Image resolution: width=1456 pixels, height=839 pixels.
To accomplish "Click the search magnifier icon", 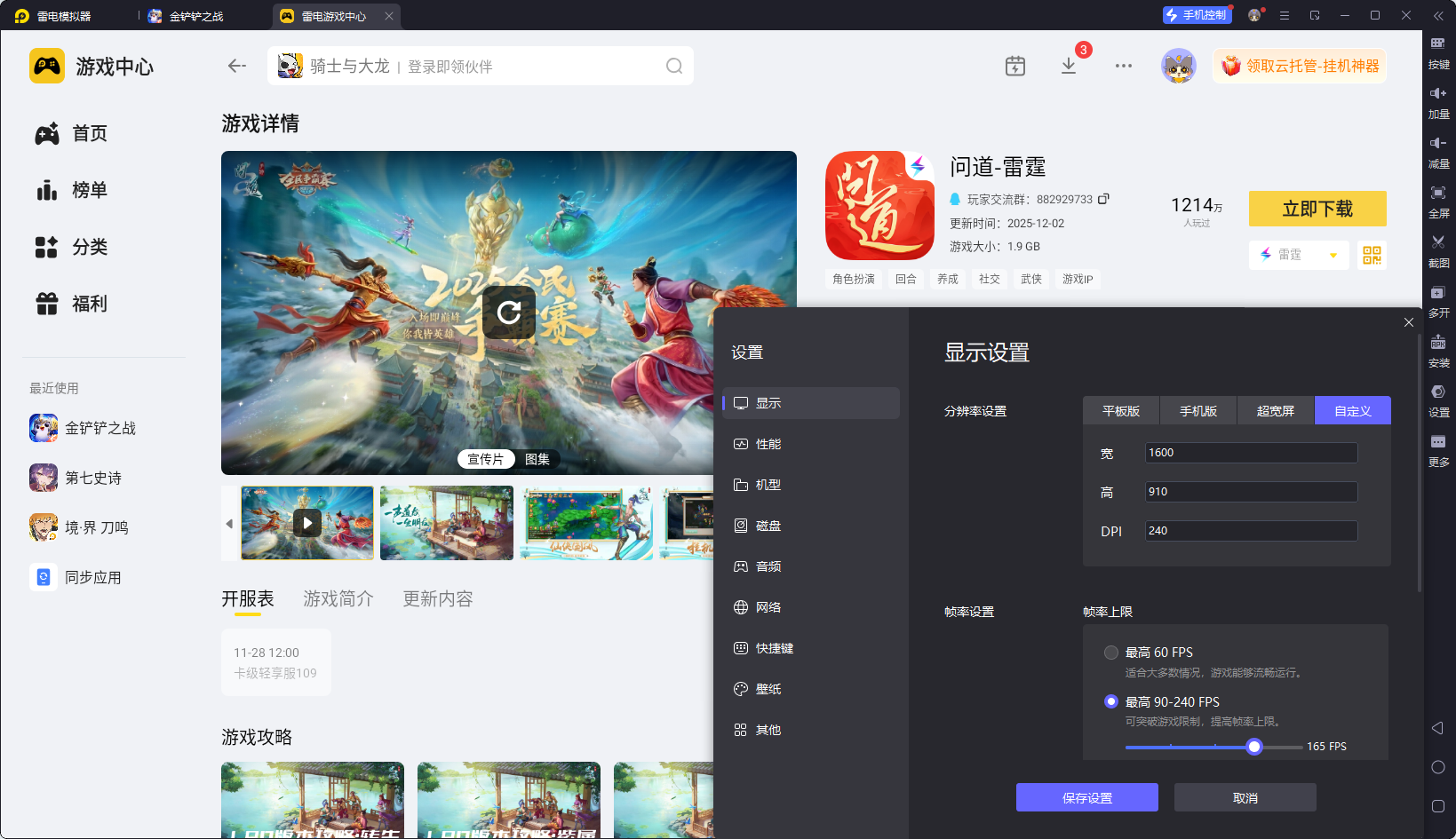I will tap(674, 66).
